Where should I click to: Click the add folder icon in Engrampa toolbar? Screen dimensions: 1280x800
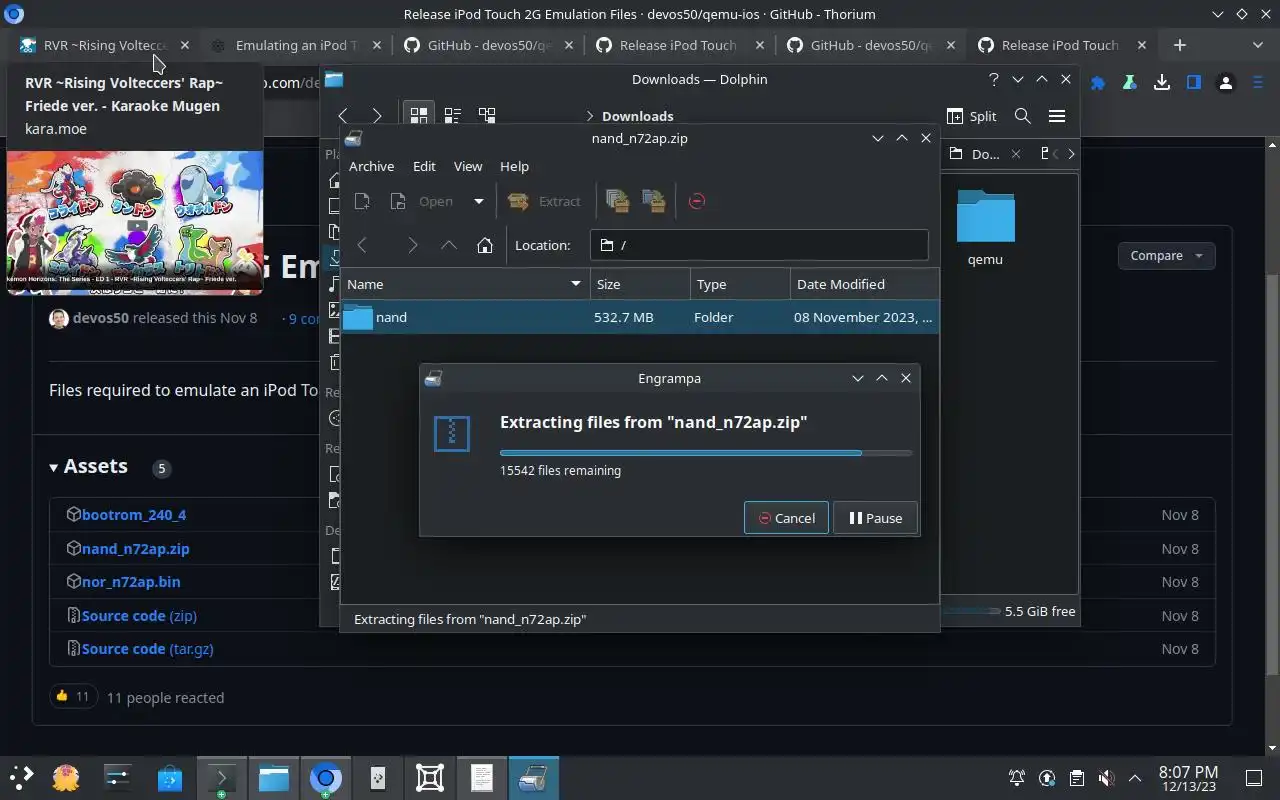[654, 201]
